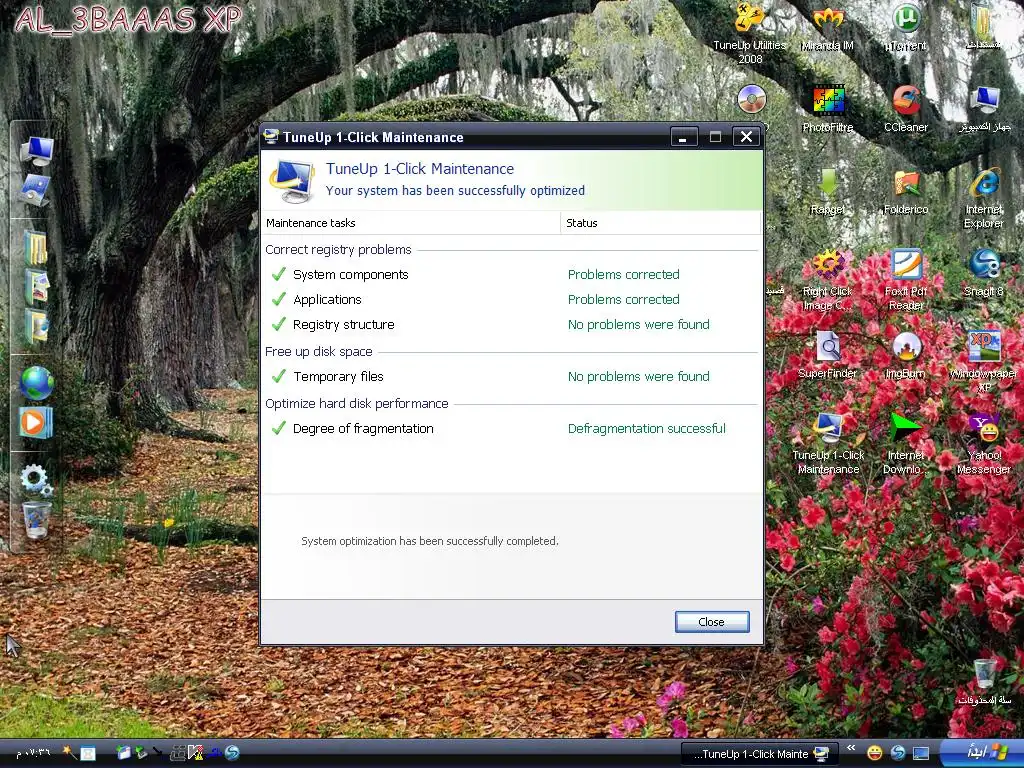The image size is (1024, 768).
Task: Click the Control Panel icon in sidebar dock
Action: (x=36, y=190)
